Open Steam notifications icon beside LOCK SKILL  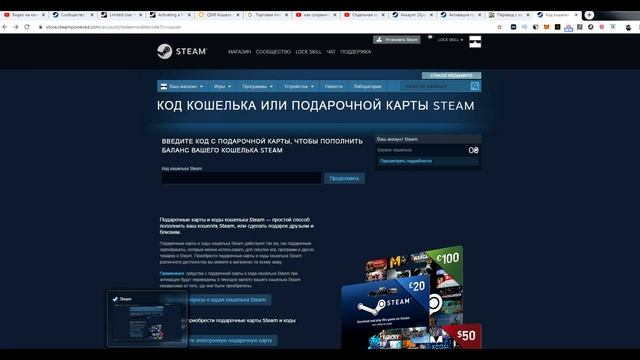(430, 38)
